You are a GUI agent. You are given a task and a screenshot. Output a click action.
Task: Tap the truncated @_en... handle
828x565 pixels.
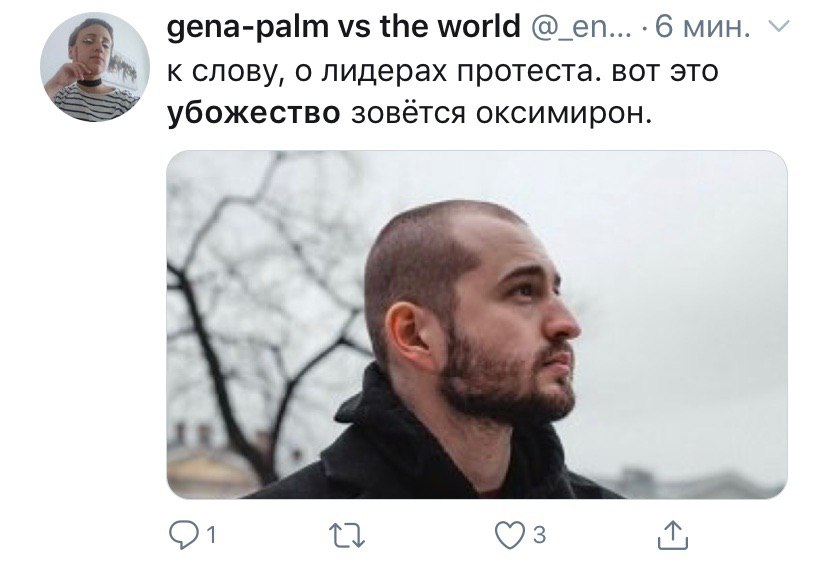point(580,27)
